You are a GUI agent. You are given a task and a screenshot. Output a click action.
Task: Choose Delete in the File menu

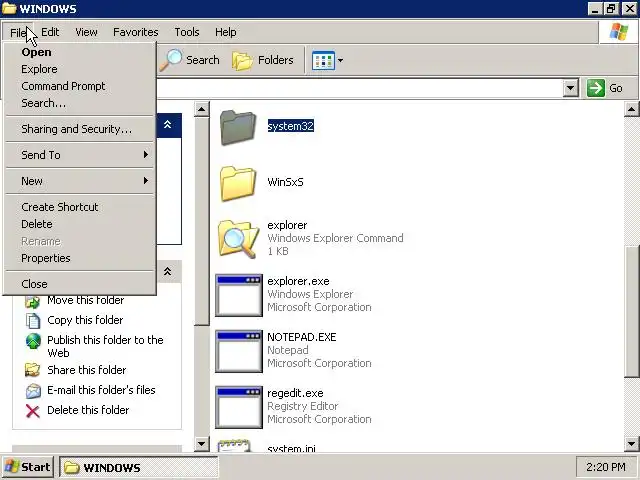pyautogui.click(x=80, y=224)
